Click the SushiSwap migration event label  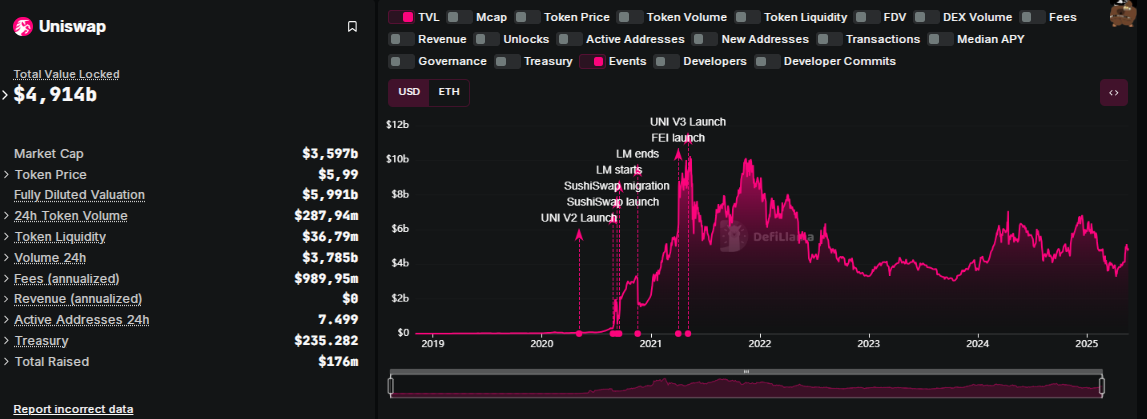(617, 186)
